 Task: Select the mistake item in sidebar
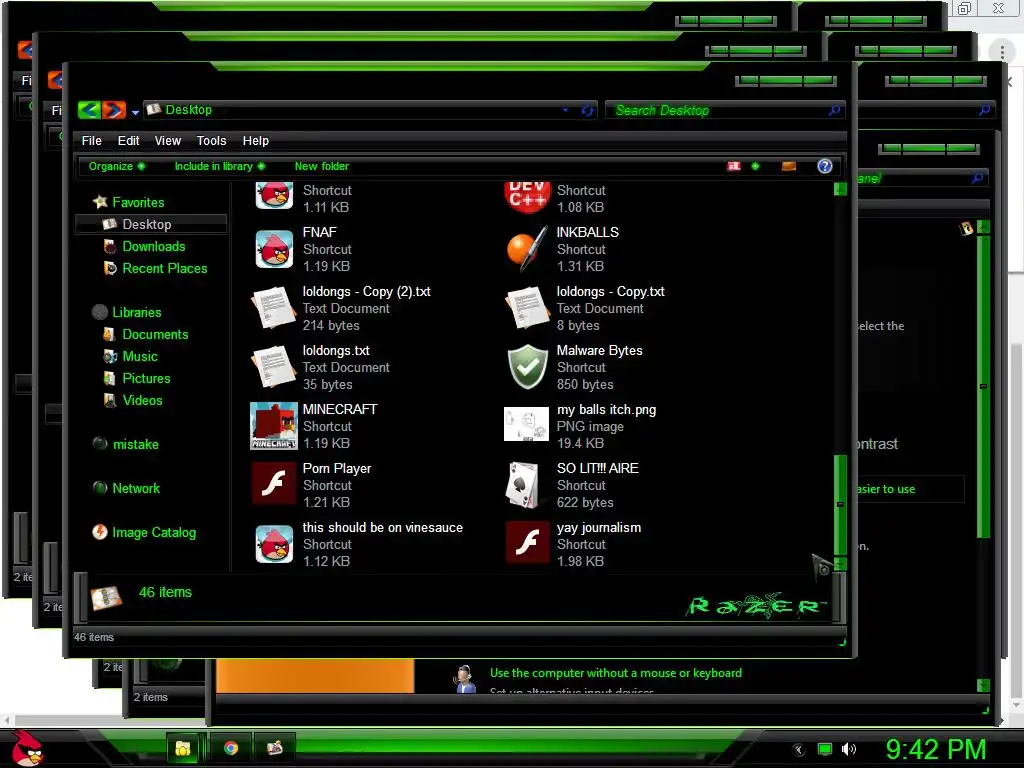coord(125,444)
